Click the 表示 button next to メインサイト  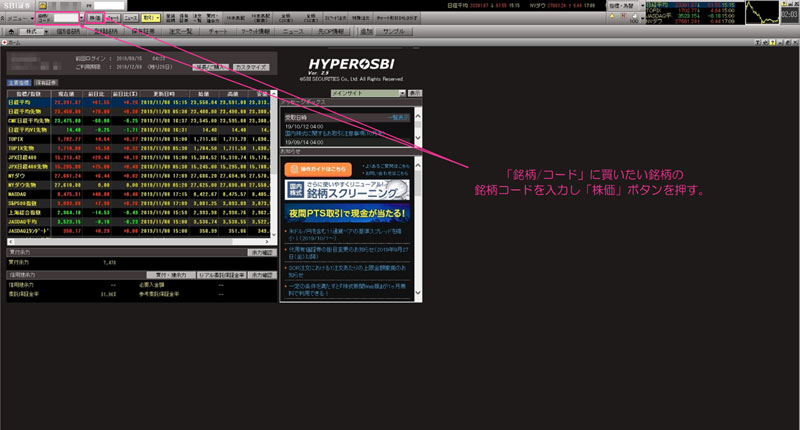[415, 93]
